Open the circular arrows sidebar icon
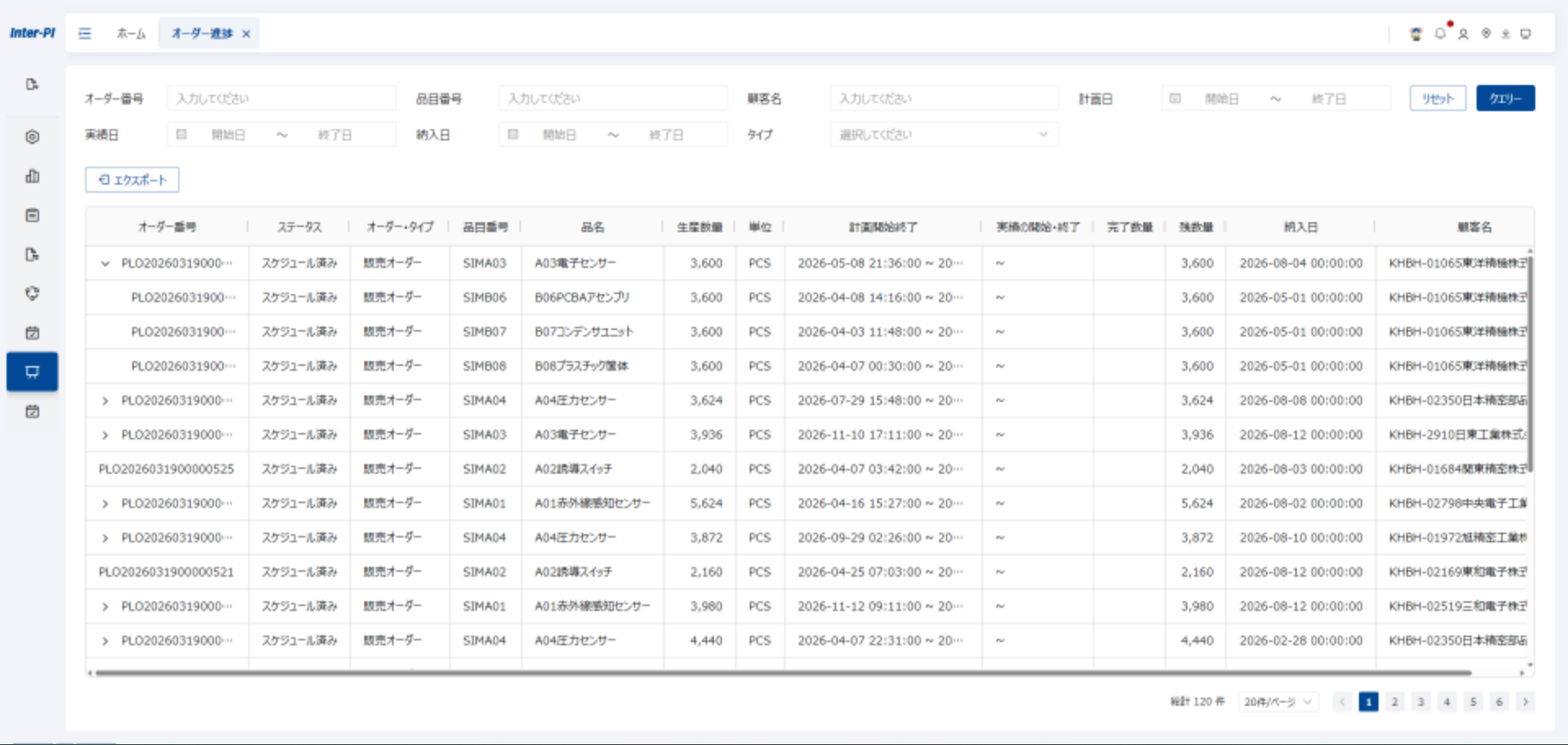 (x=32, y=293)
